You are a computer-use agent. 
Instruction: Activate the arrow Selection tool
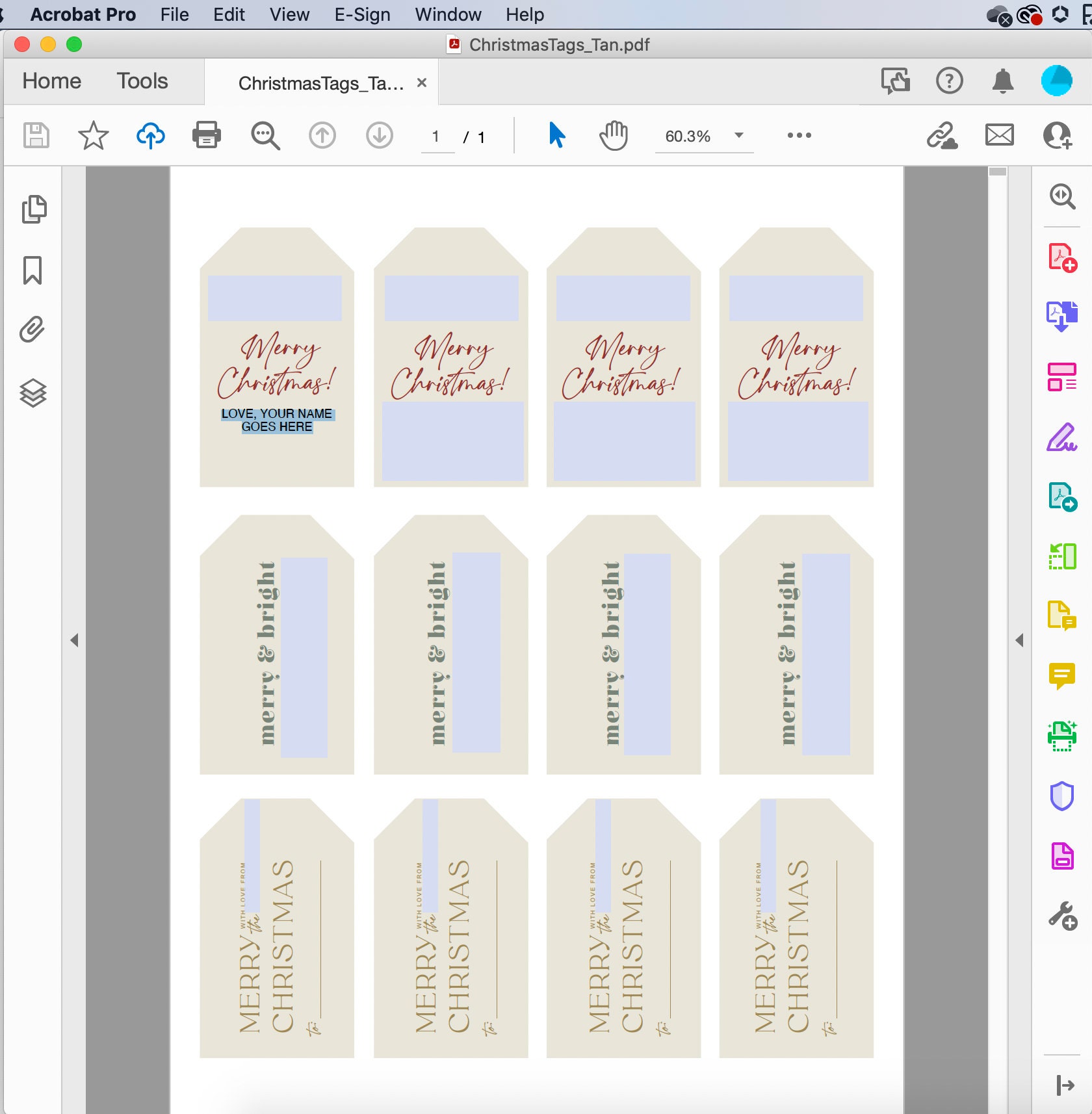pyautogui.click(x=557, y=135)
